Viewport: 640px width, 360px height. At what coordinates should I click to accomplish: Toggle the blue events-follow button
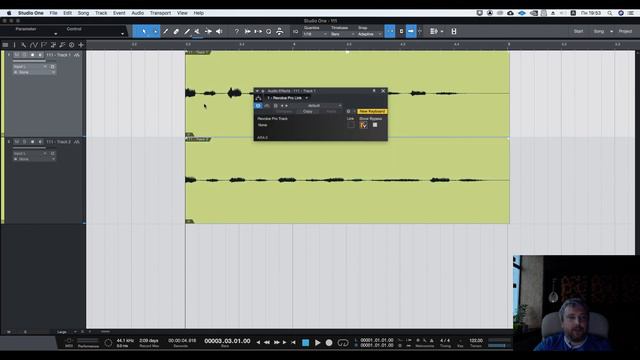pyautogui.click(x=411, y=31)
